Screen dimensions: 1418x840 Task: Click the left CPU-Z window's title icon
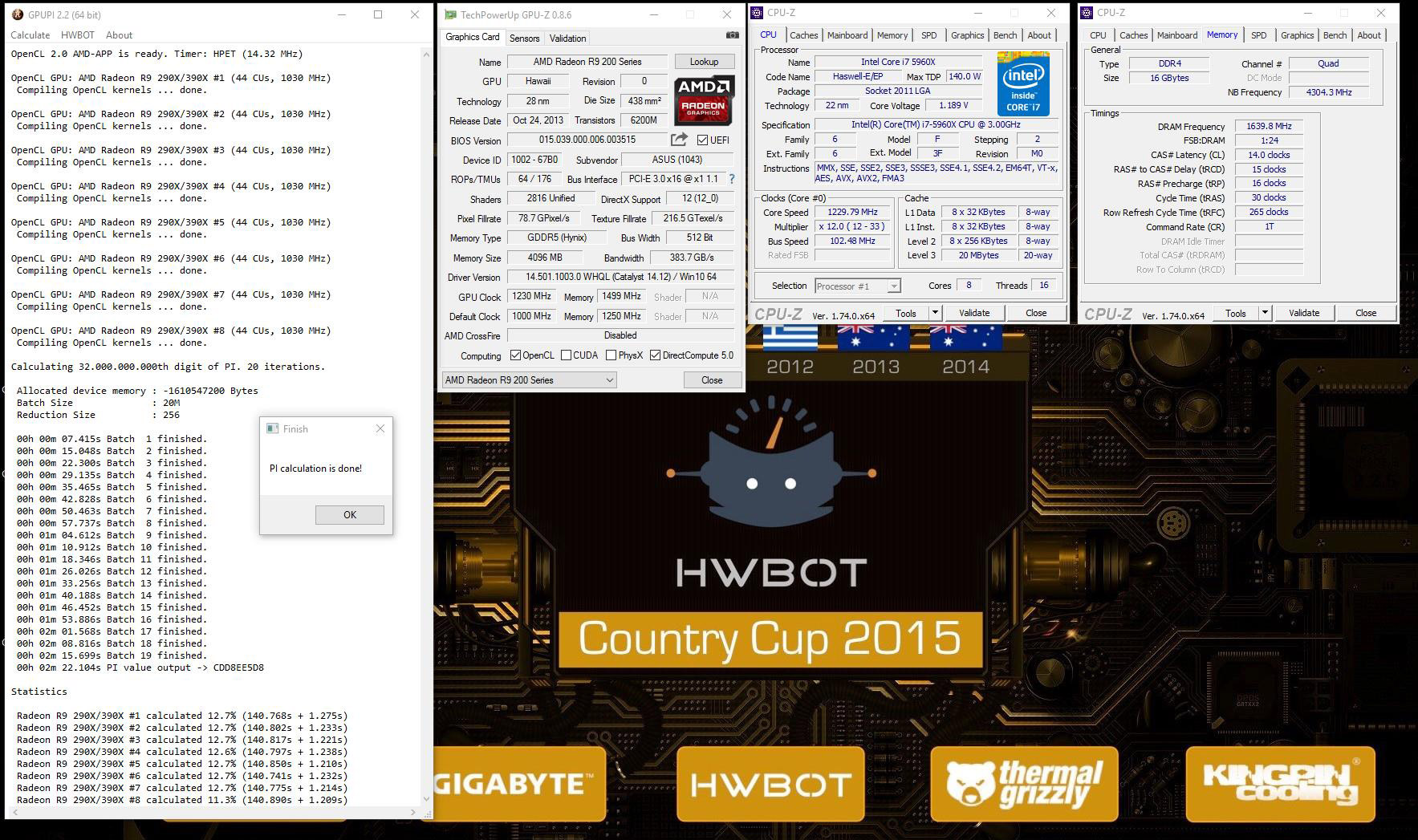758,13
